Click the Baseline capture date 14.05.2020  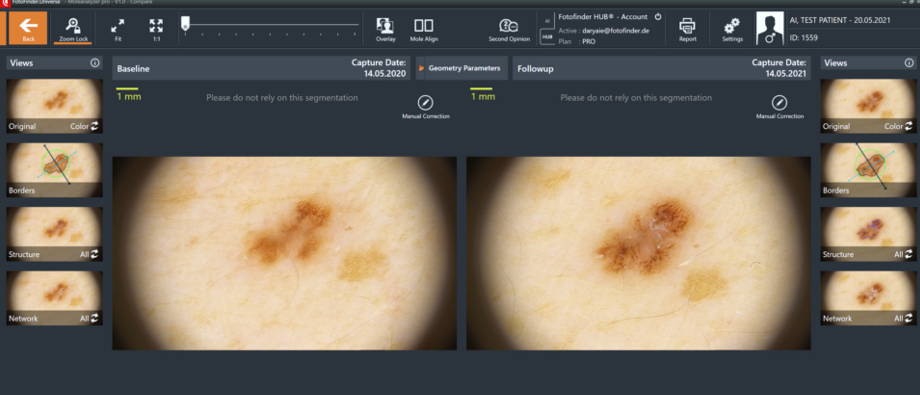tap(384, 75)
